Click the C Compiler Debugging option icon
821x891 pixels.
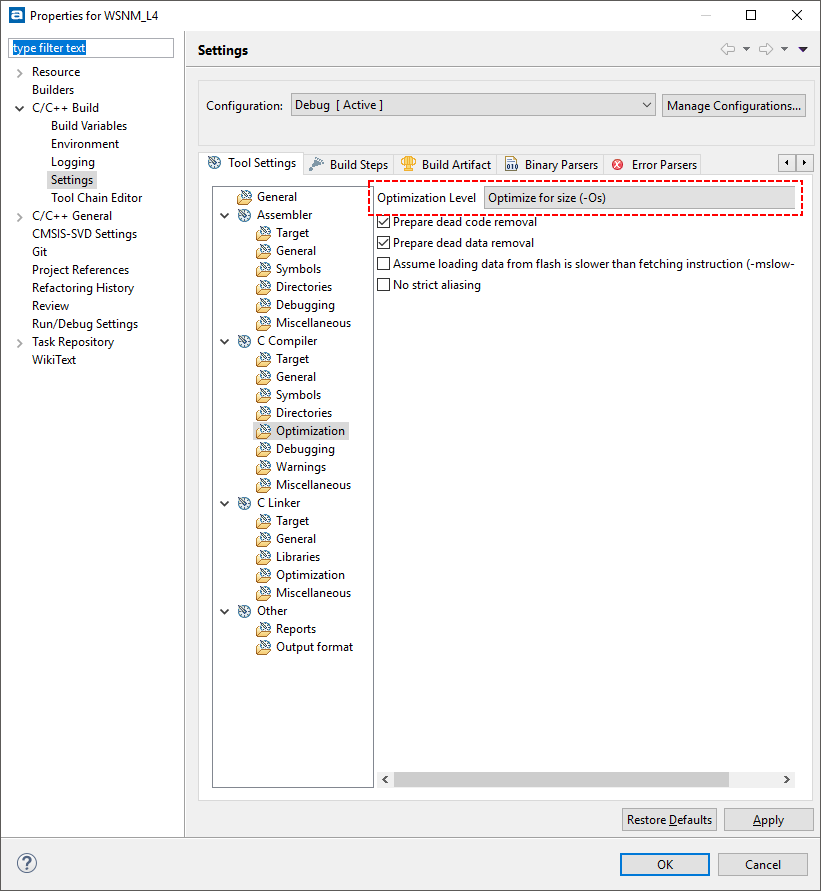click(x=263, y=449)
